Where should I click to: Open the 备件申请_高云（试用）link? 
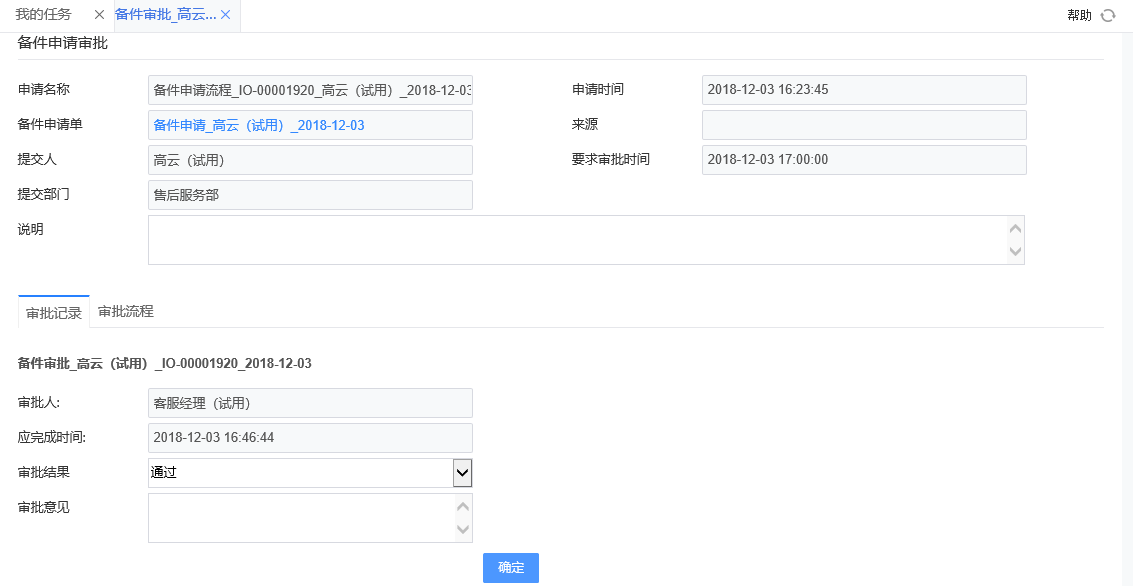[x=260, y=124]
